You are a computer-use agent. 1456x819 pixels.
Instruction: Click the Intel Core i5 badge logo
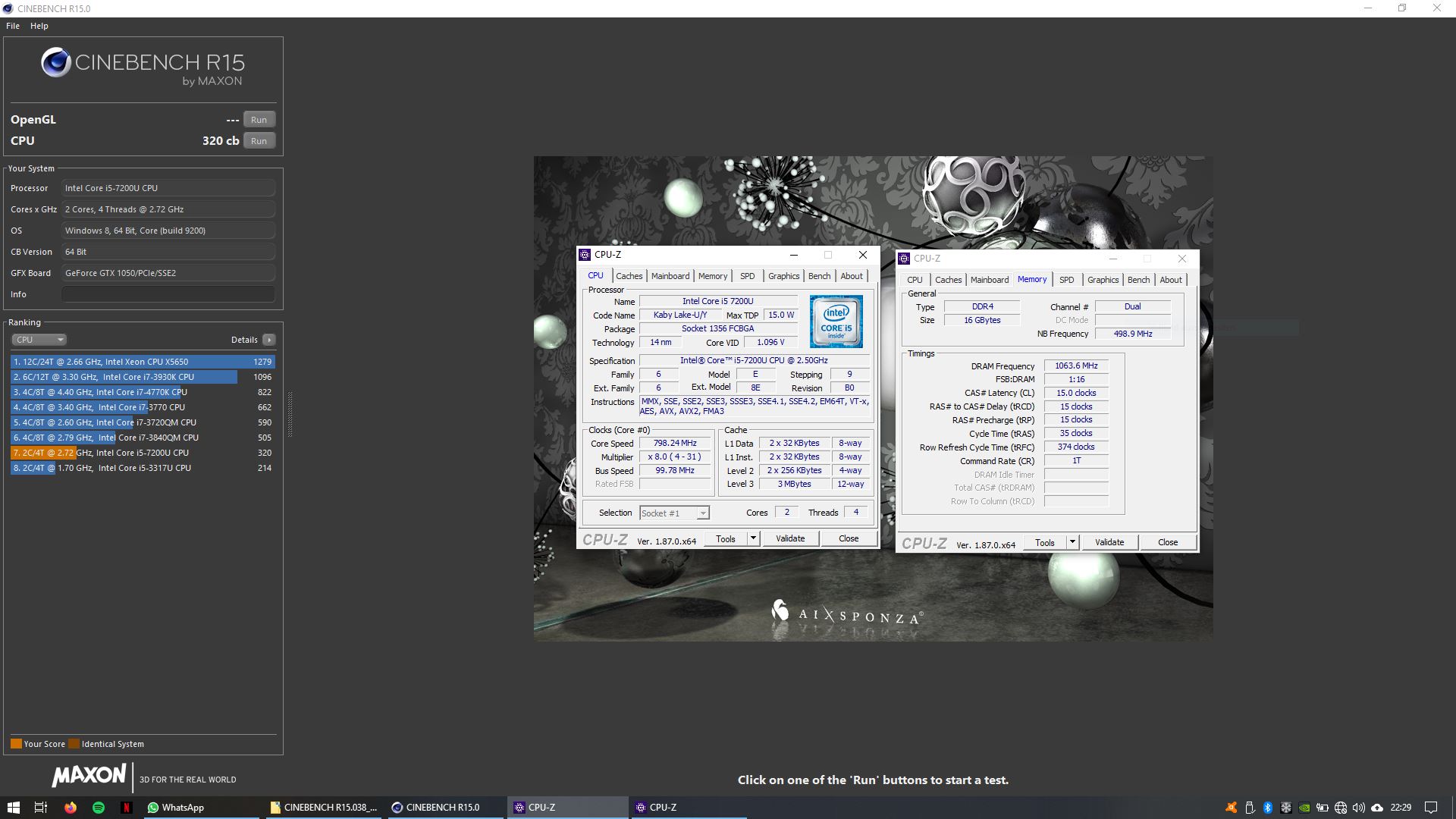pyautogui.click(x=836, y=322)
